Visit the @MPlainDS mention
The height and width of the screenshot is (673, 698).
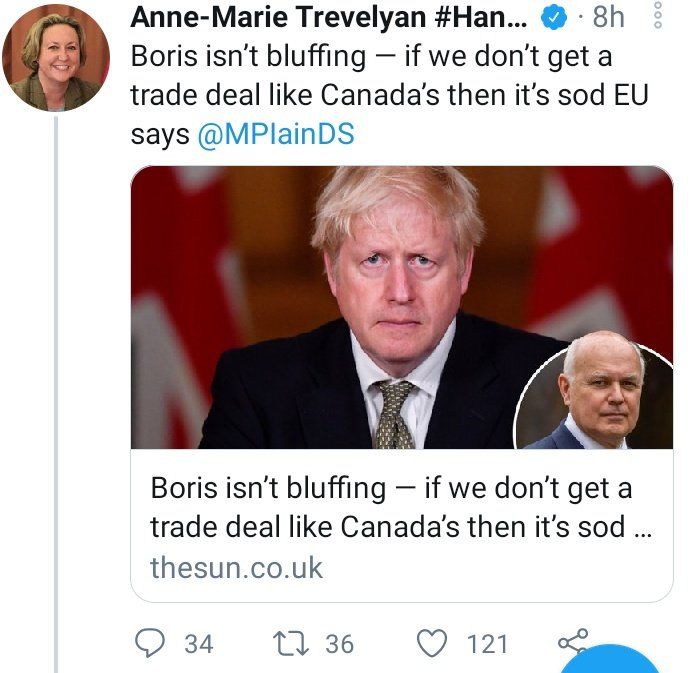276,134
